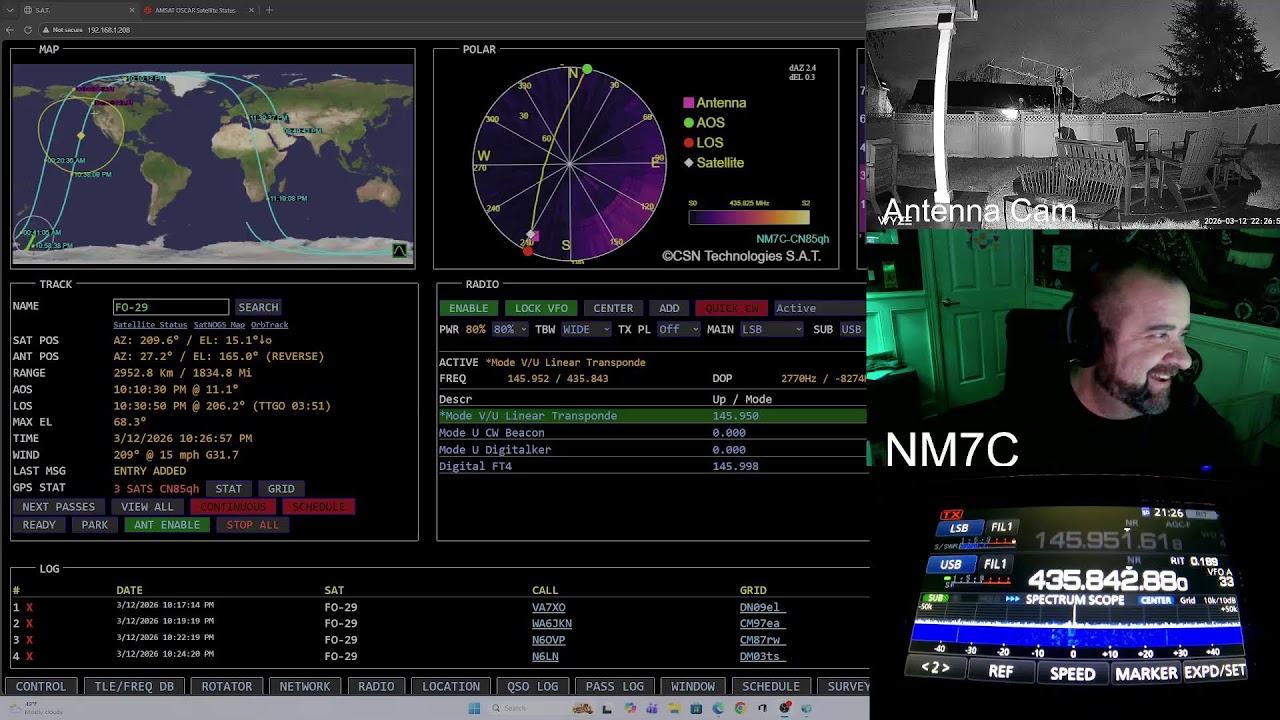This screenshot has height=720, width=1280.
Task: Delete log entry 2 with red X
Action: (x=29, y=623)
